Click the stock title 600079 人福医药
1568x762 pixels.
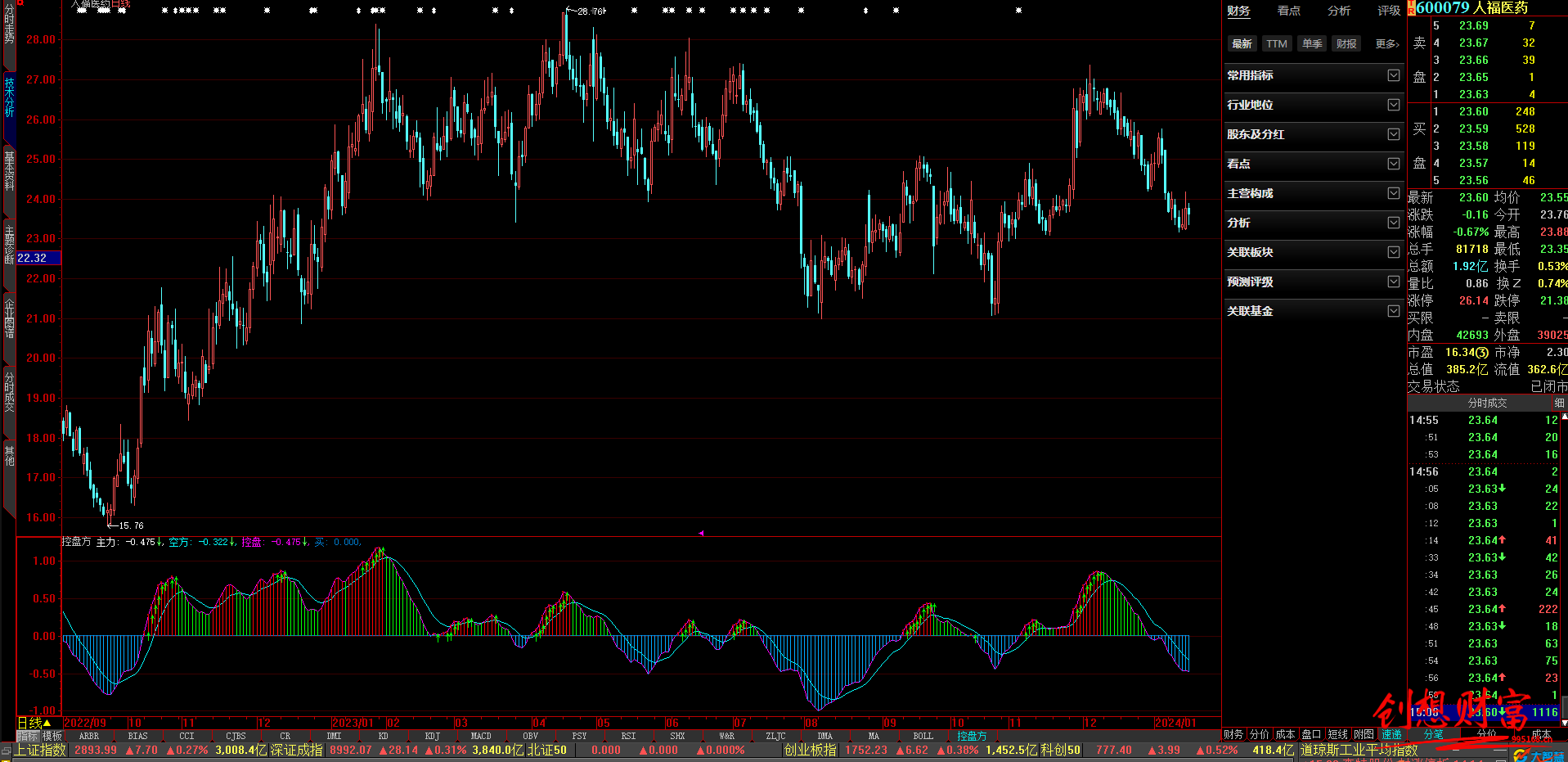click(1471, 7)
